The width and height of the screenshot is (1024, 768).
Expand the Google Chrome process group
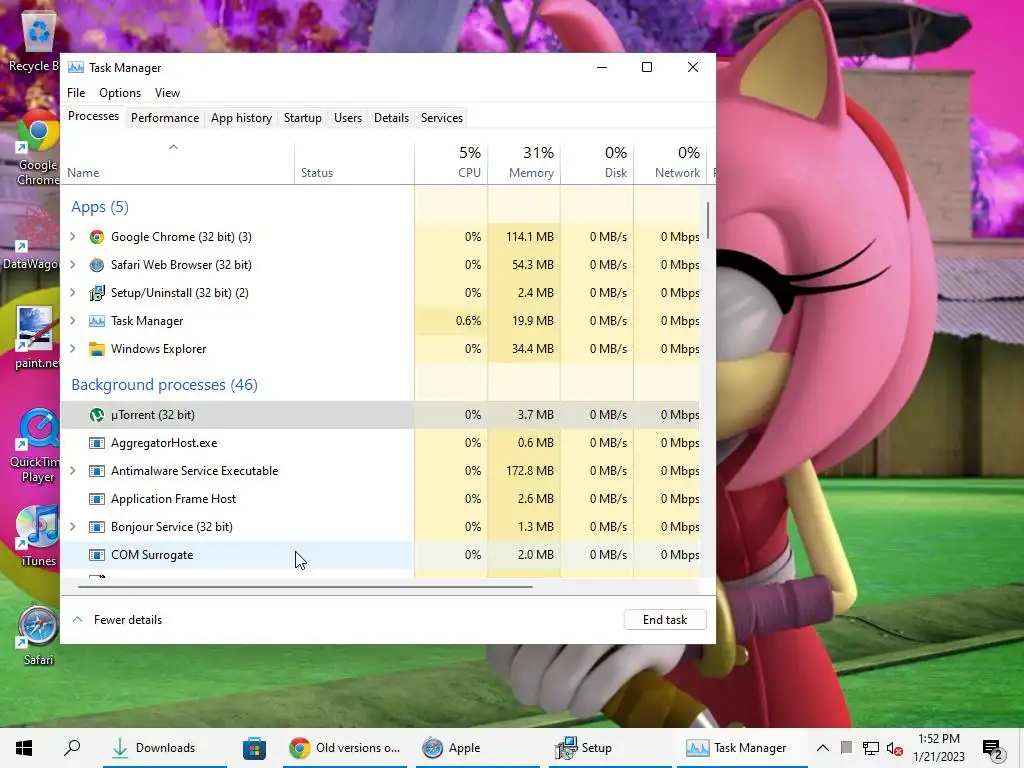73,237
